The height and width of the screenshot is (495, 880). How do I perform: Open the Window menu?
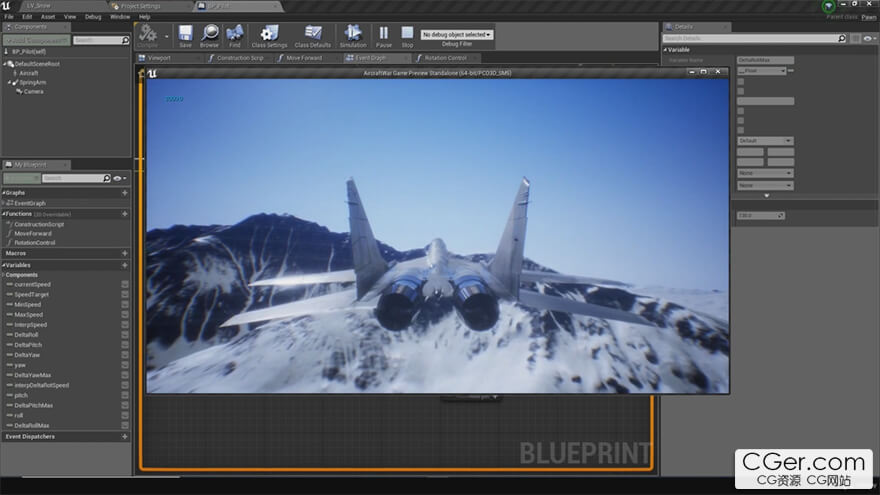coord(120,17)
